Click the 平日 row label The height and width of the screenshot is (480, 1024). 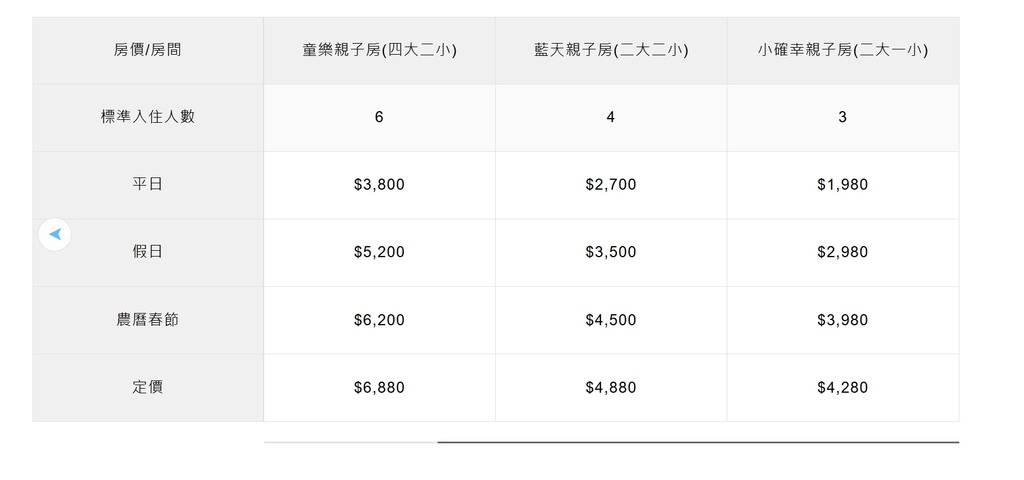pyautogui.click(x=148, y=185)
